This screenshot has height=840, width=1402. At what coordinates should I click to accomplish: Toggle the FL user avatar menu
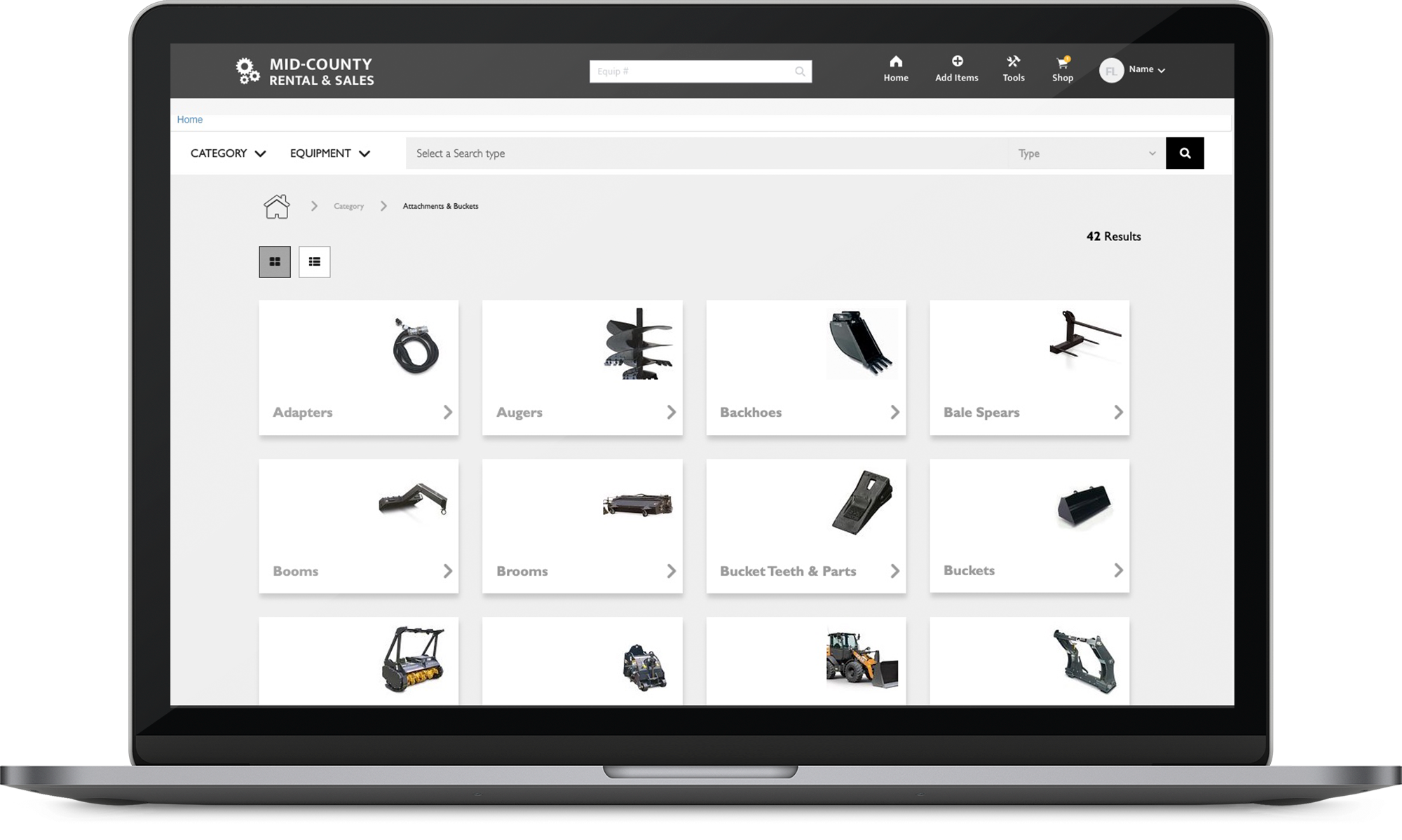click(x=1111, y=69)
